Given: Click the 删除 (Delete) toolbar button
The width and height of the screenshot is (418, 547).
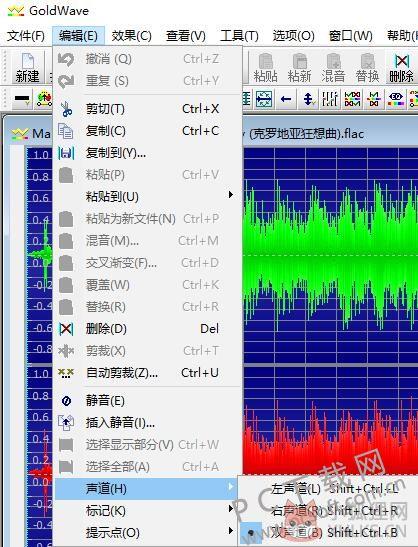Looking at the screenshot, I should pos(401,67).
